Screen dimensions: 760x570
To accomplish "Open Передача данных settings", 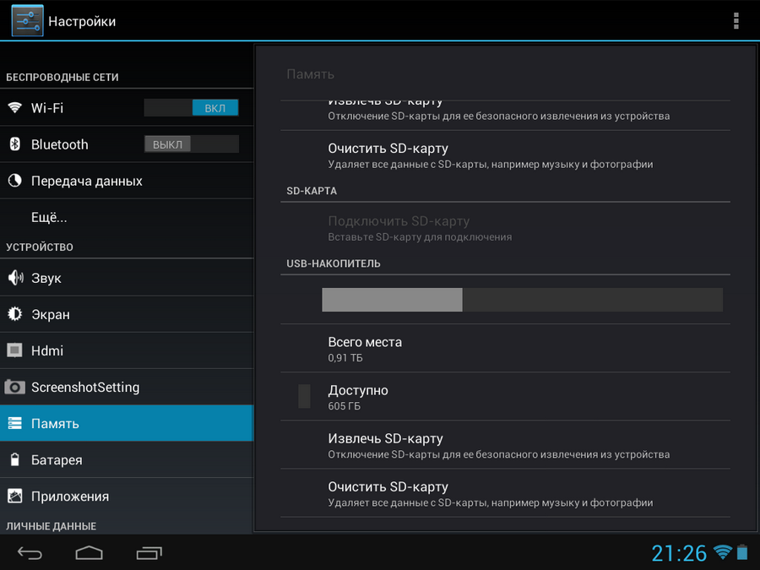I will (127, 181).
